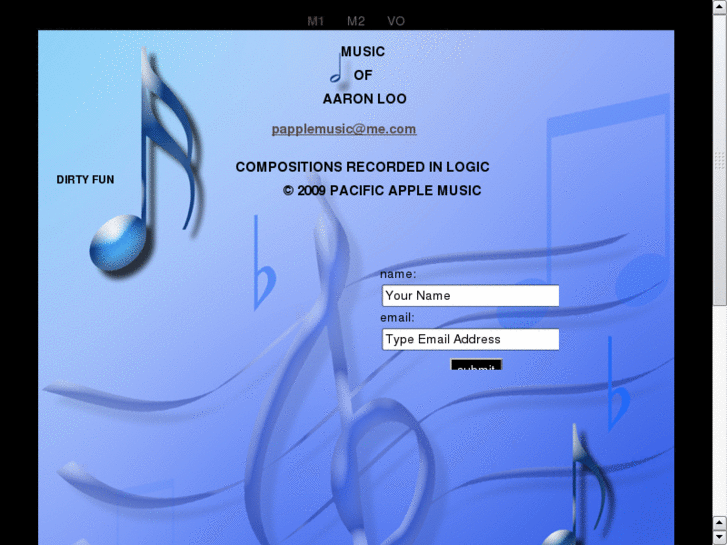727x545 pixels.
Task: Click the © 2009 PACIFIC APPLE MUSIC text
Action: click(x=382, y=191)
